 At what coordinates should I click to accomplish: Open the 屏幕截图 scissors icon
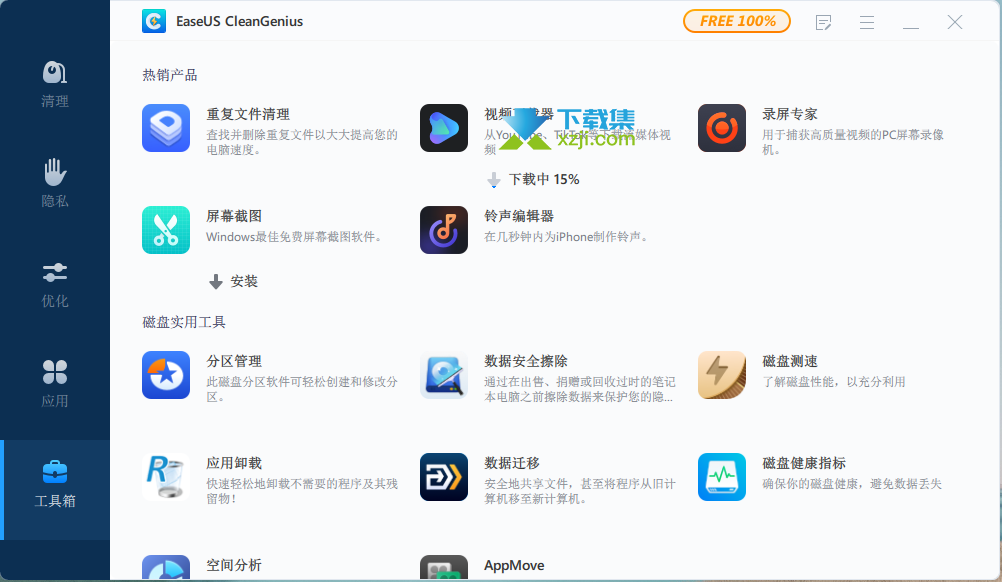[x=166, y=230]
